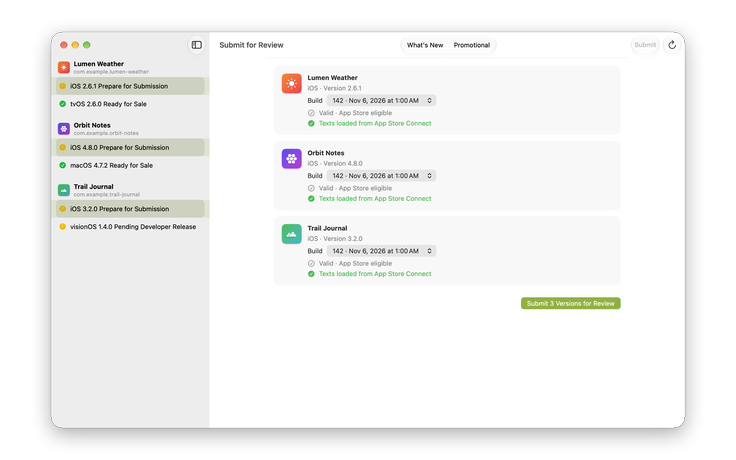Minimize window with yellow button

[x=75, y=45]
